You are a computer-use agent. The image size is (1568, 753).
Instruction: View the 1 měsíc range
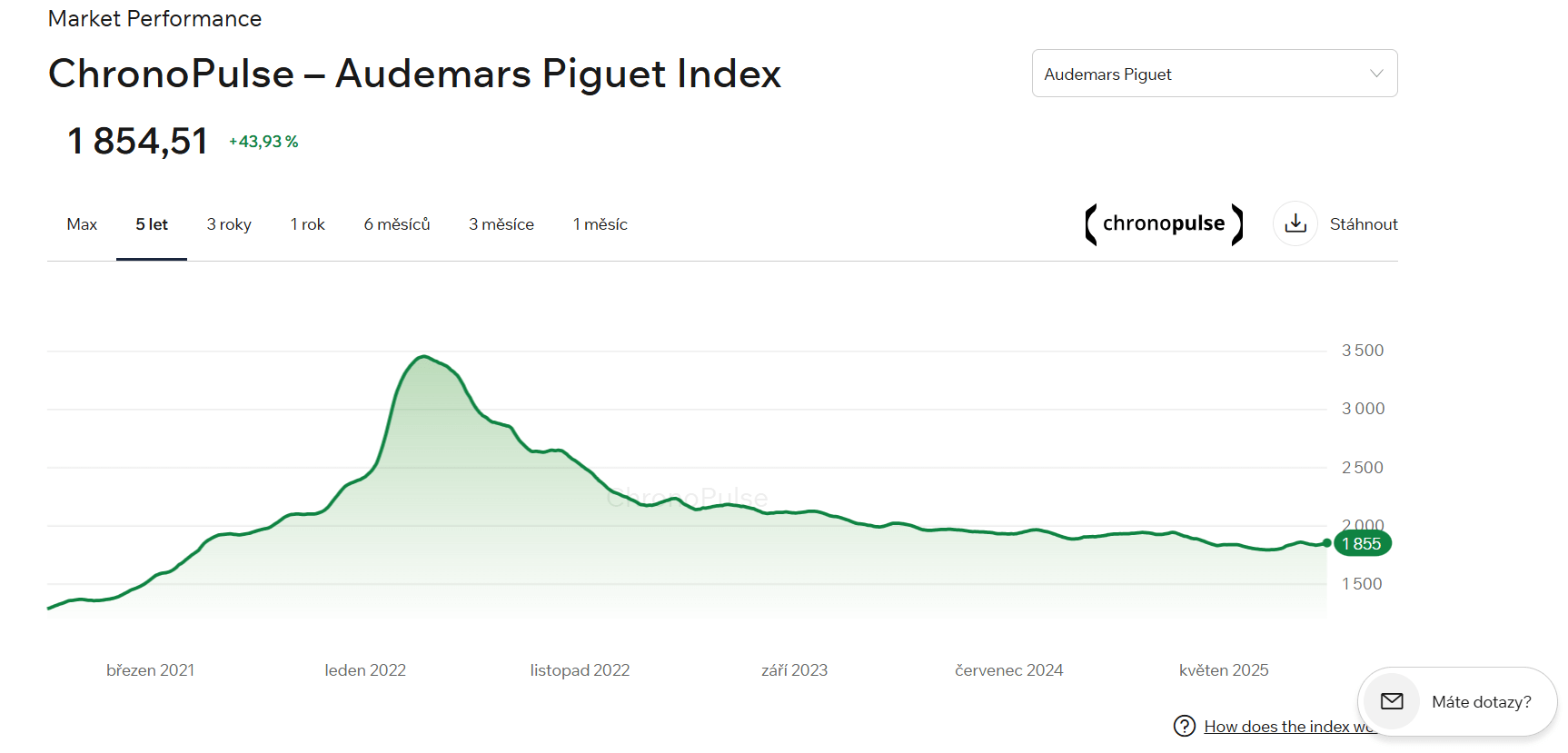(x=600, y=224)
